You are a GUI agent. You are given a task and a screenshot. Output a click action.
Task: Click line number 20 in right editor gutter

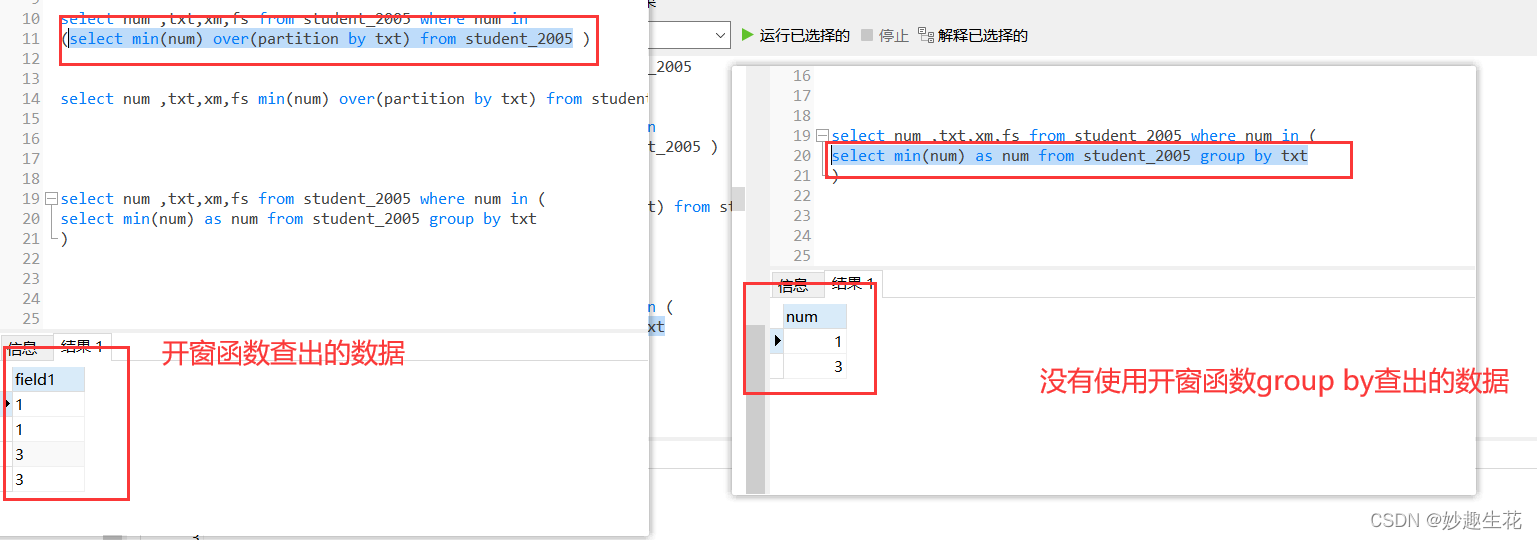click(801, 156)
